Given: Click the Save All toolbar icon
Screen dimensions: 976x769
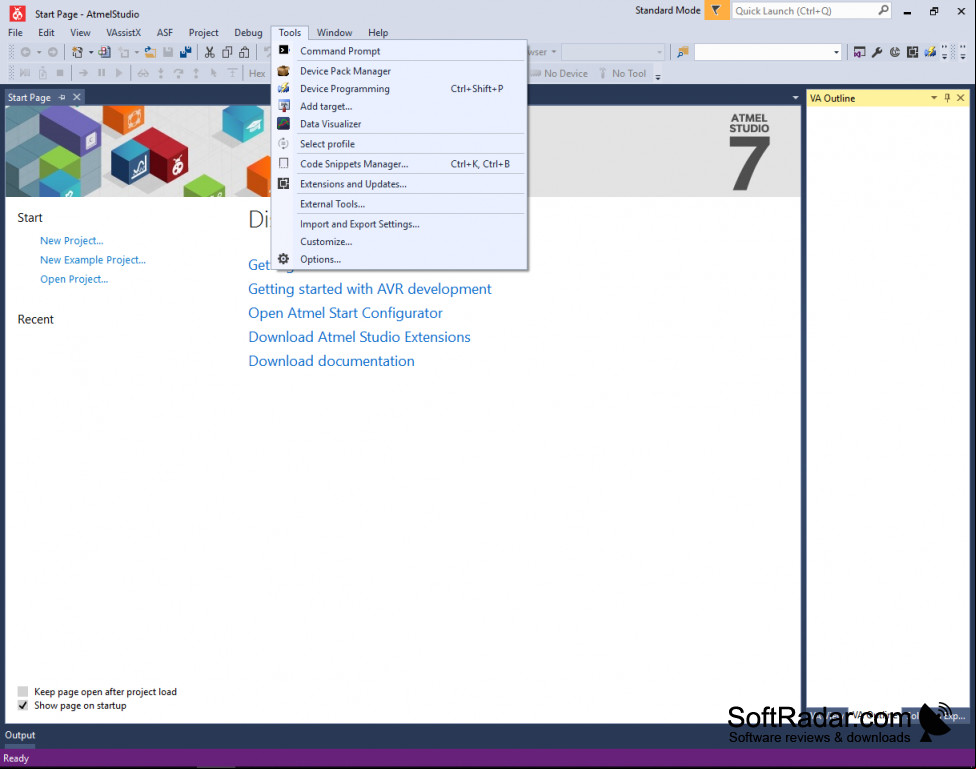Looking at the screenshot, I should 185,52.
